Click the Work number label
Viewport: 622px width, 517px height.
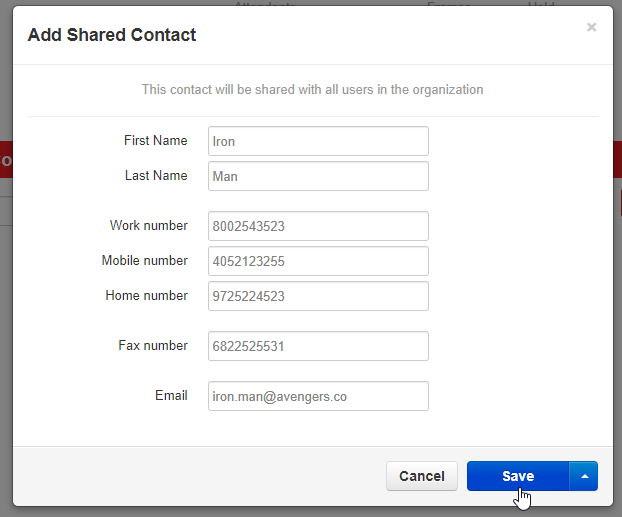click(x=148, y=226)
